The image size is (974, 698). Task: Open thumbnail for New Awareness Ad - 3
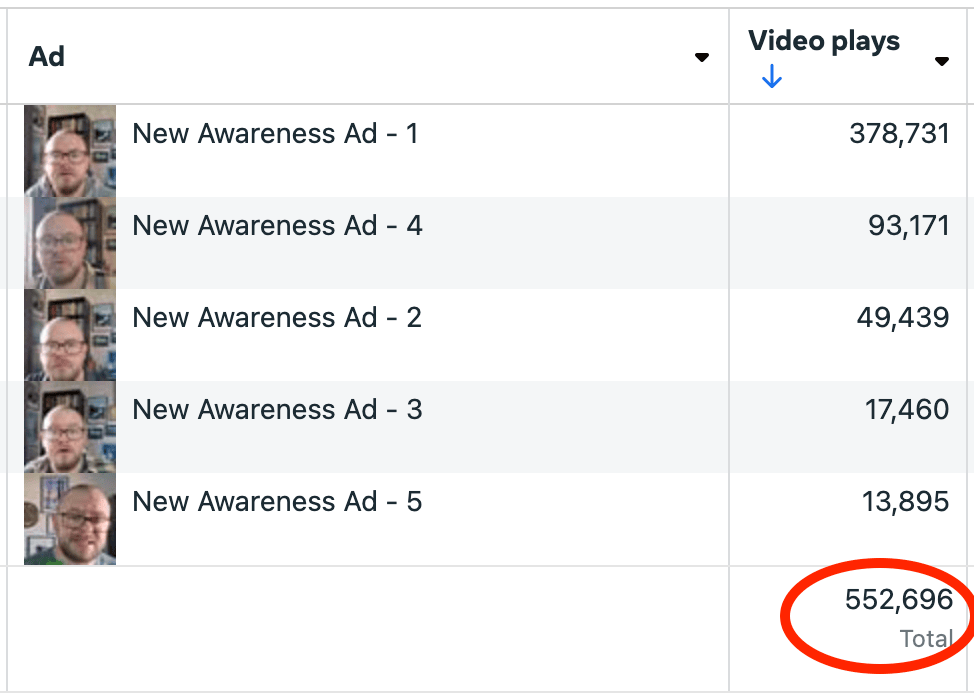click(70, 426)
